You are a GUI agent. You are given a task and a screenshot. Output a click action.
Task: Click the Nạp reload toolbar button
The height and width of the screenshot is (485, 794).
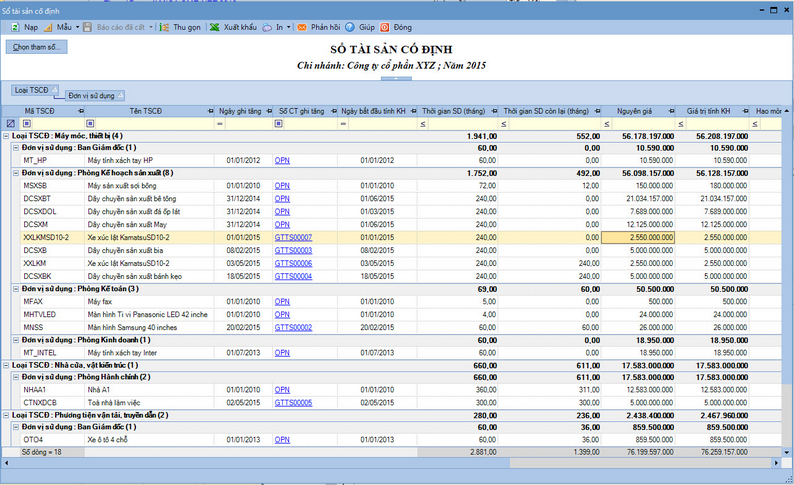point(25,27)
